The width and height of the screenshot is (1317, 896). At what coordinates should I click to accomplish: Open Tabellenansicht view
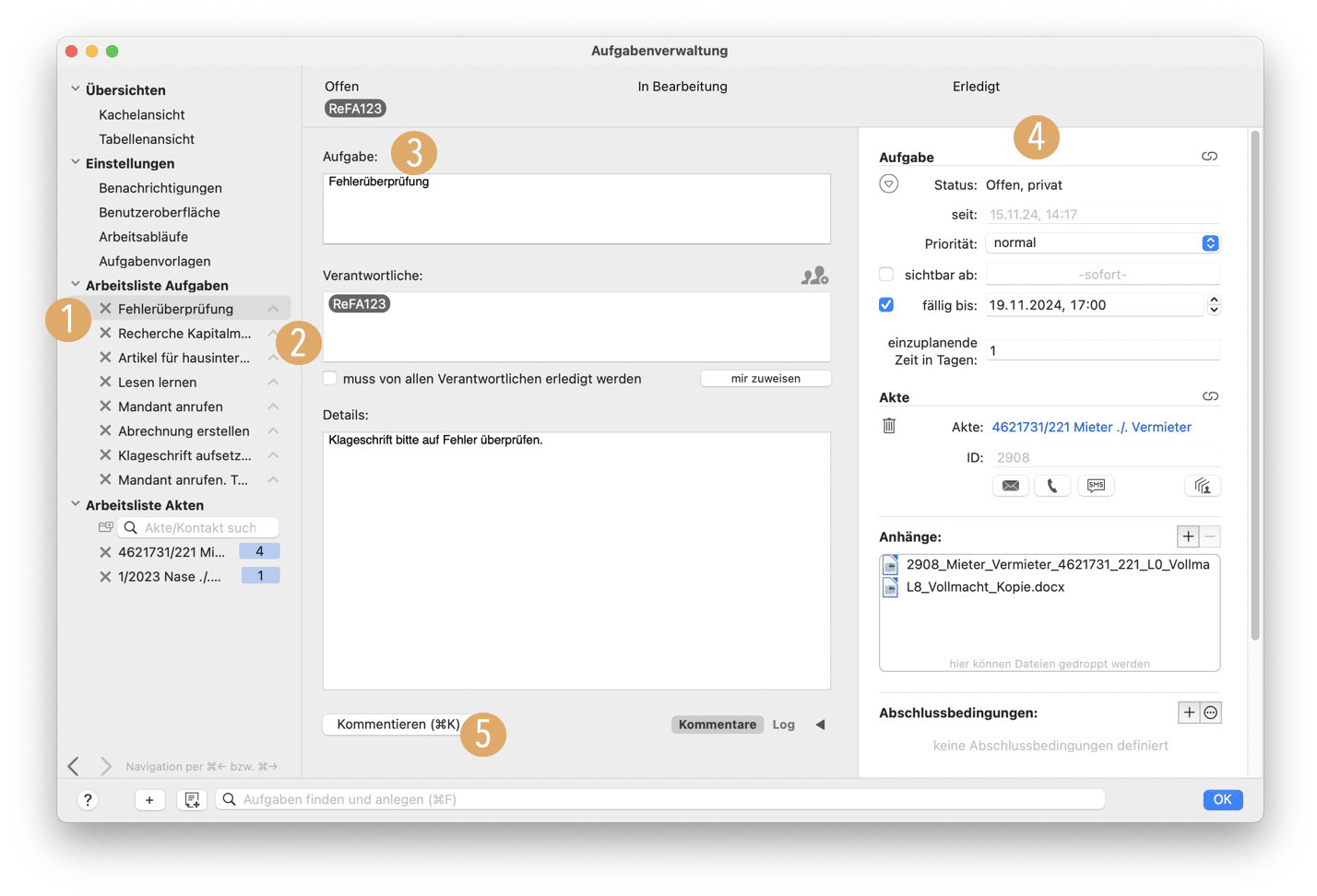coord(147,139)
